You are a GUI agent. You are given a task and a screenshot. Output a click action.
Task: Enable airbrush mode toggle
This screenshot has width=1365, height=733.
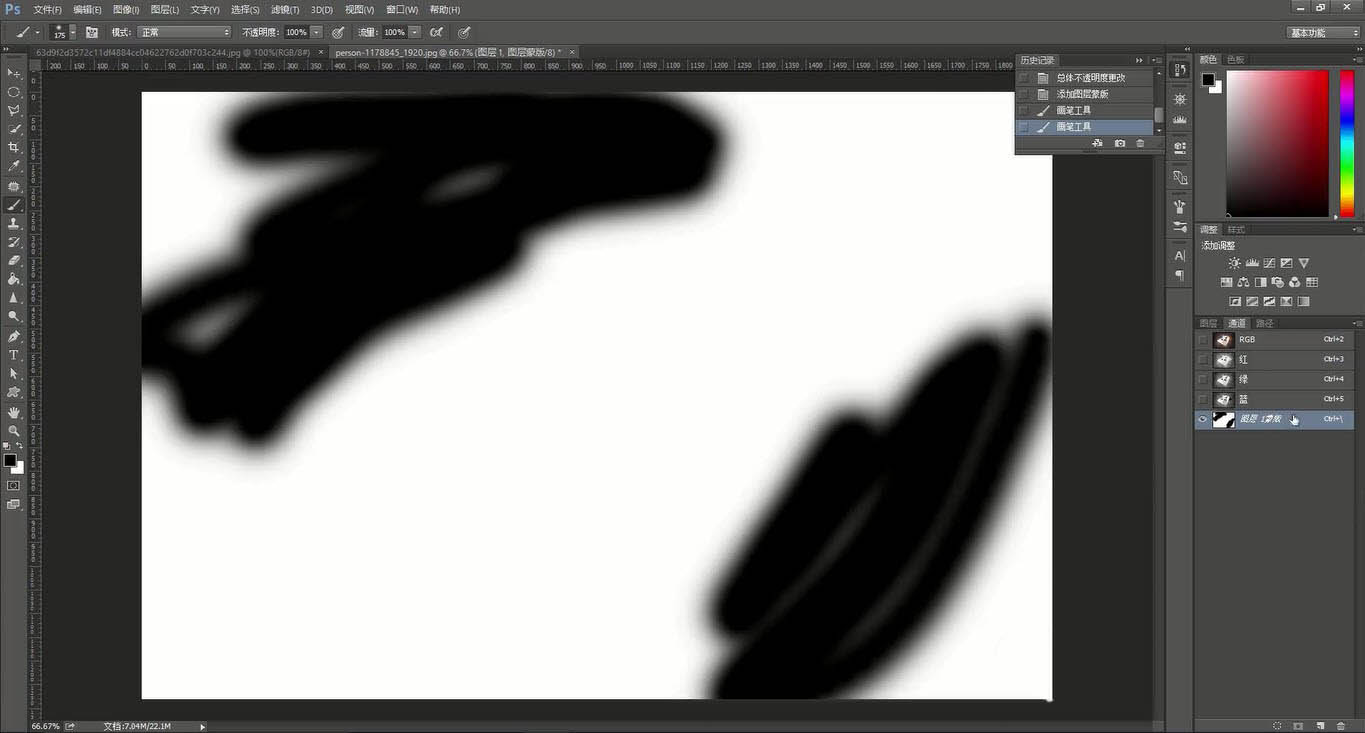click(437, 32)
